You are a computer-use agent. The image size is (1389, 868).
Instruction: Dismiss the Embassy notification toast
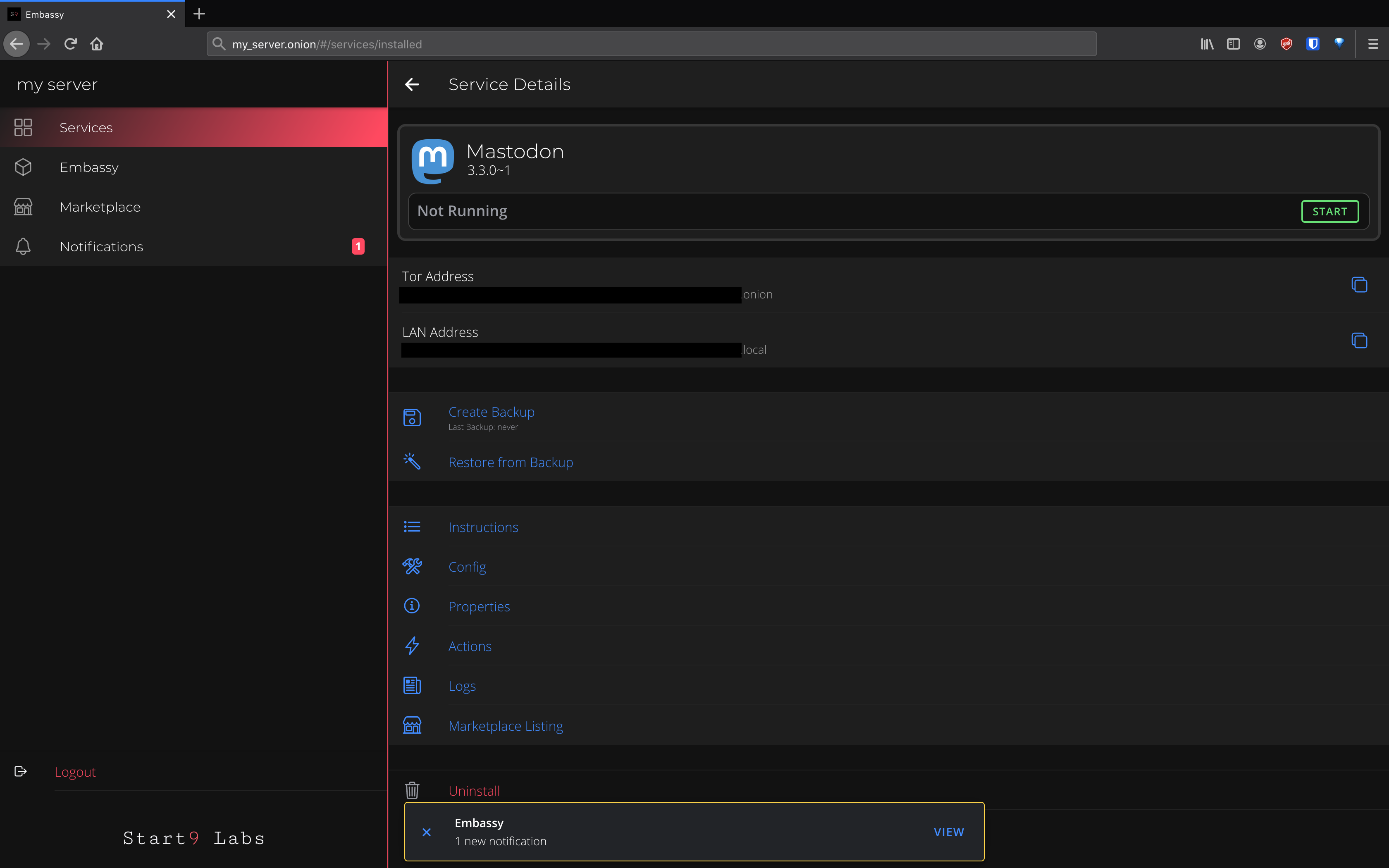427,832
